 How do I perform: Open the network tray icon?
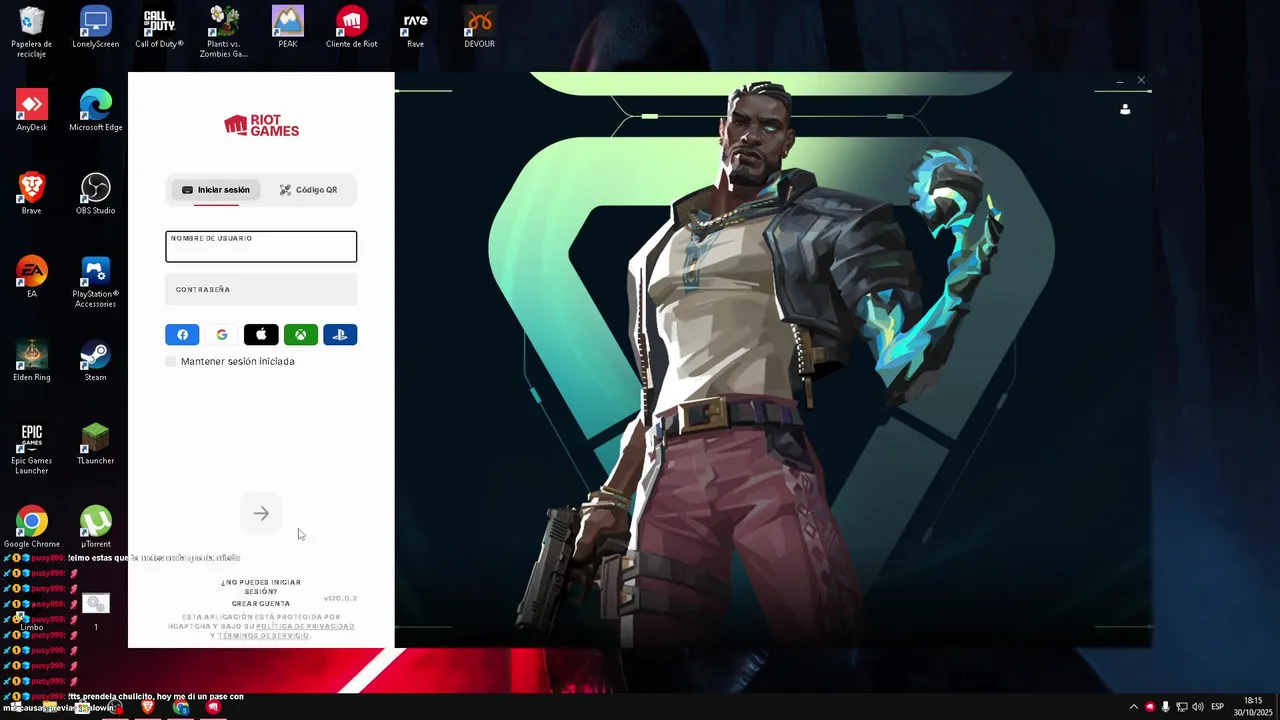(1181, 707)
